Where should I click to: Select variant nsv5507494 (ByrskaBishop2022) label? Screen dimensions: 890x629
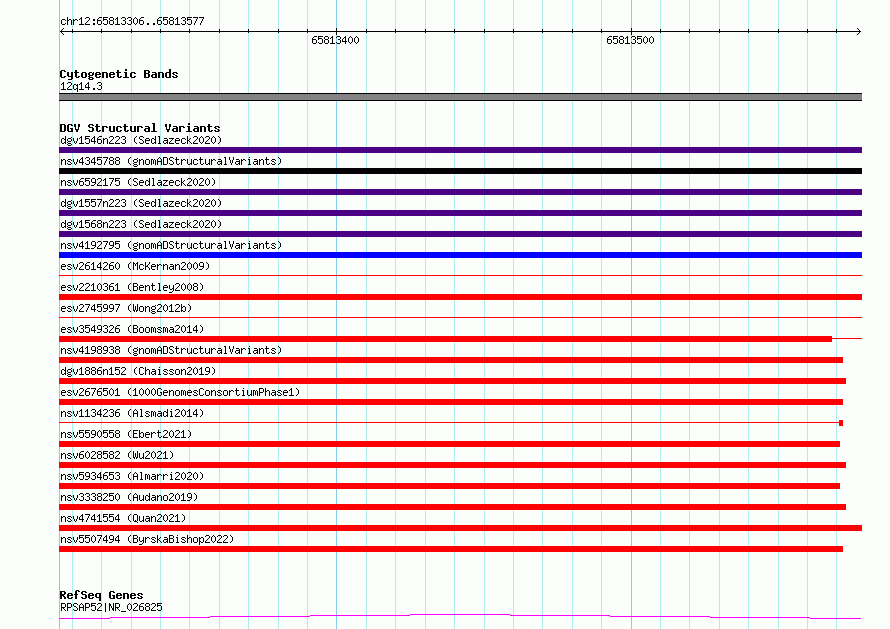(147, 539)
